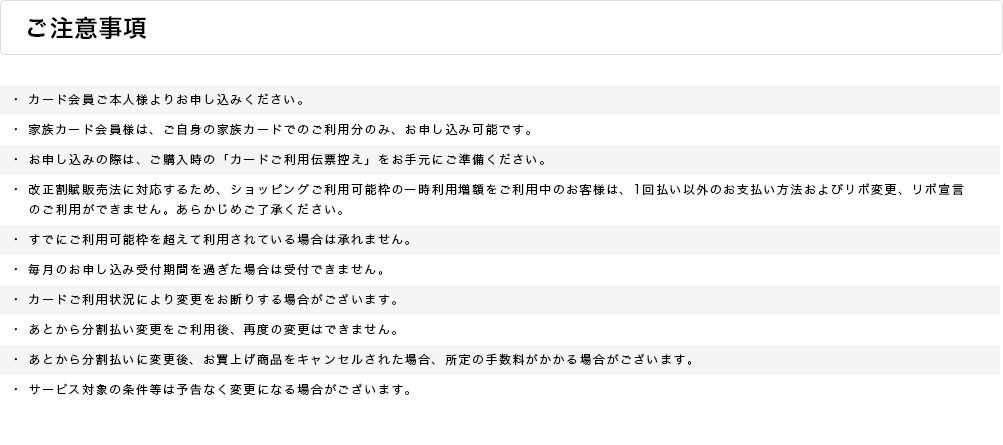Viewport: 1003px width, 445px height.
Task: Select the カードご利用状況により notice row
Action: pyautogui.click(x=500, y=300)
